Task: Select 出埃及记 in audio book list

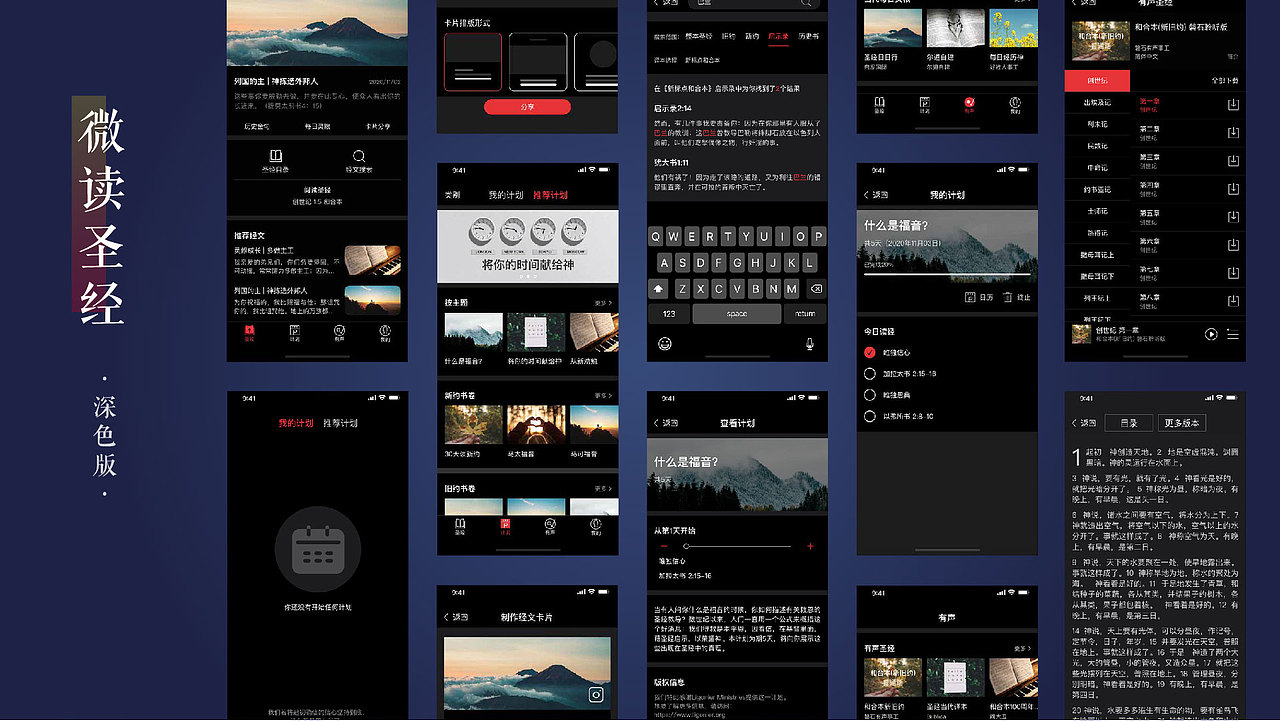Action: click(1098, 102)
